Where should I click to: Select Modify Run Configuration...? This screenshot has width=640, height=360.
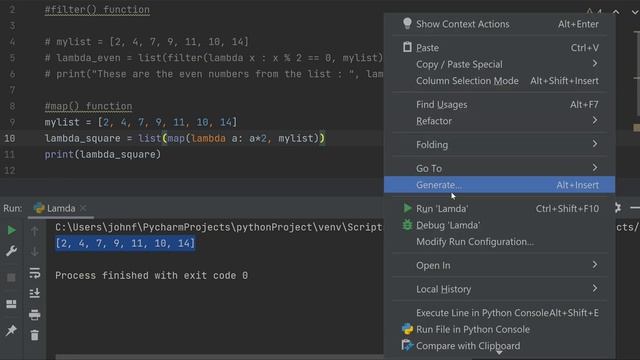[x=500, y=242]
